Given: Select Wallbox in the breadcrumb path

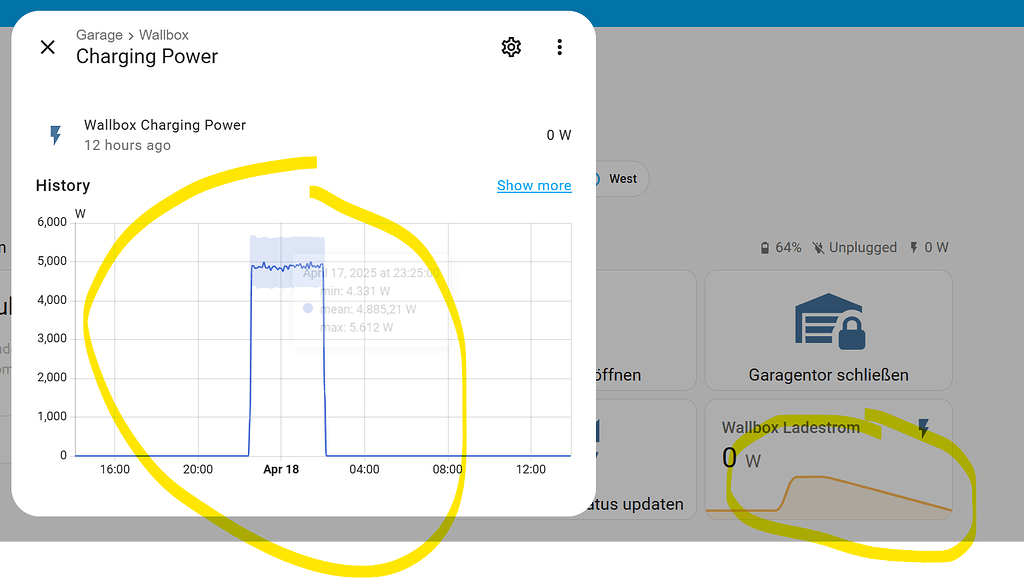Looking at the screenshot, I should click(x=163, y=34).
